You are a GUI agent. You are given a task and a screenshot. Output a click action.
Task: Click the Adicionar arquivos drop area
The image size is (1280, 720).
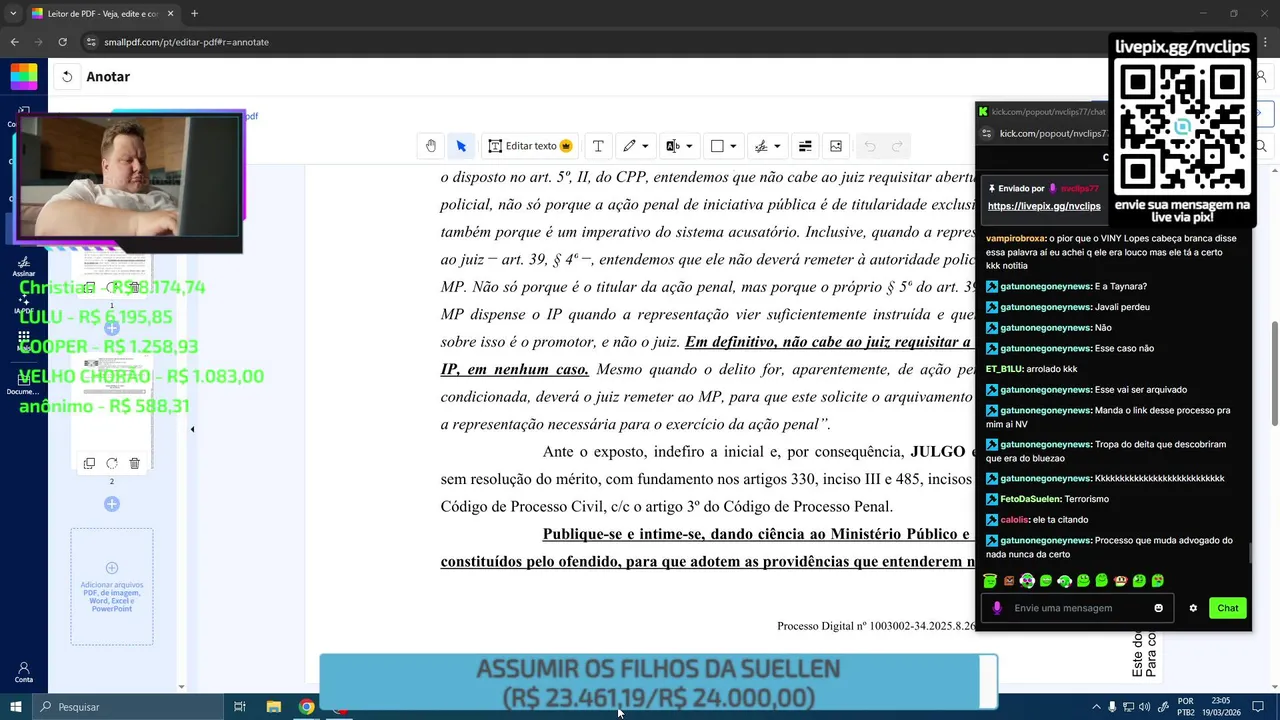point(112,586)
